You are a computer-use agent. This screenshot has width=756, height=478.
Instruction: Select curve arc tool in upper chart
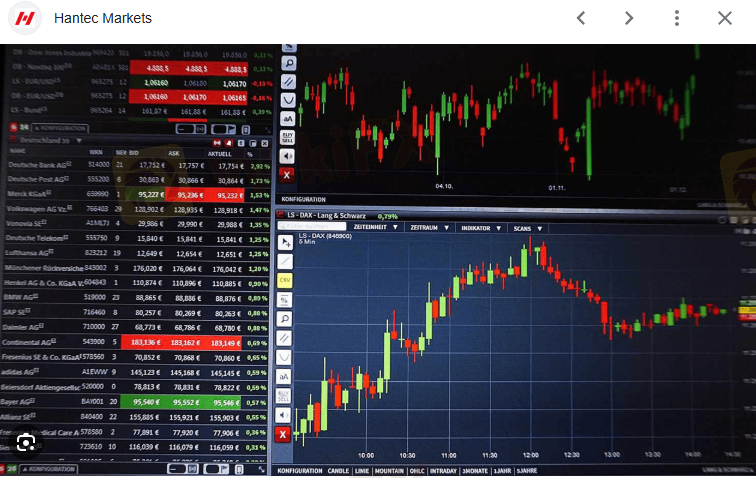pyautogui.click(x=288, y=100)
